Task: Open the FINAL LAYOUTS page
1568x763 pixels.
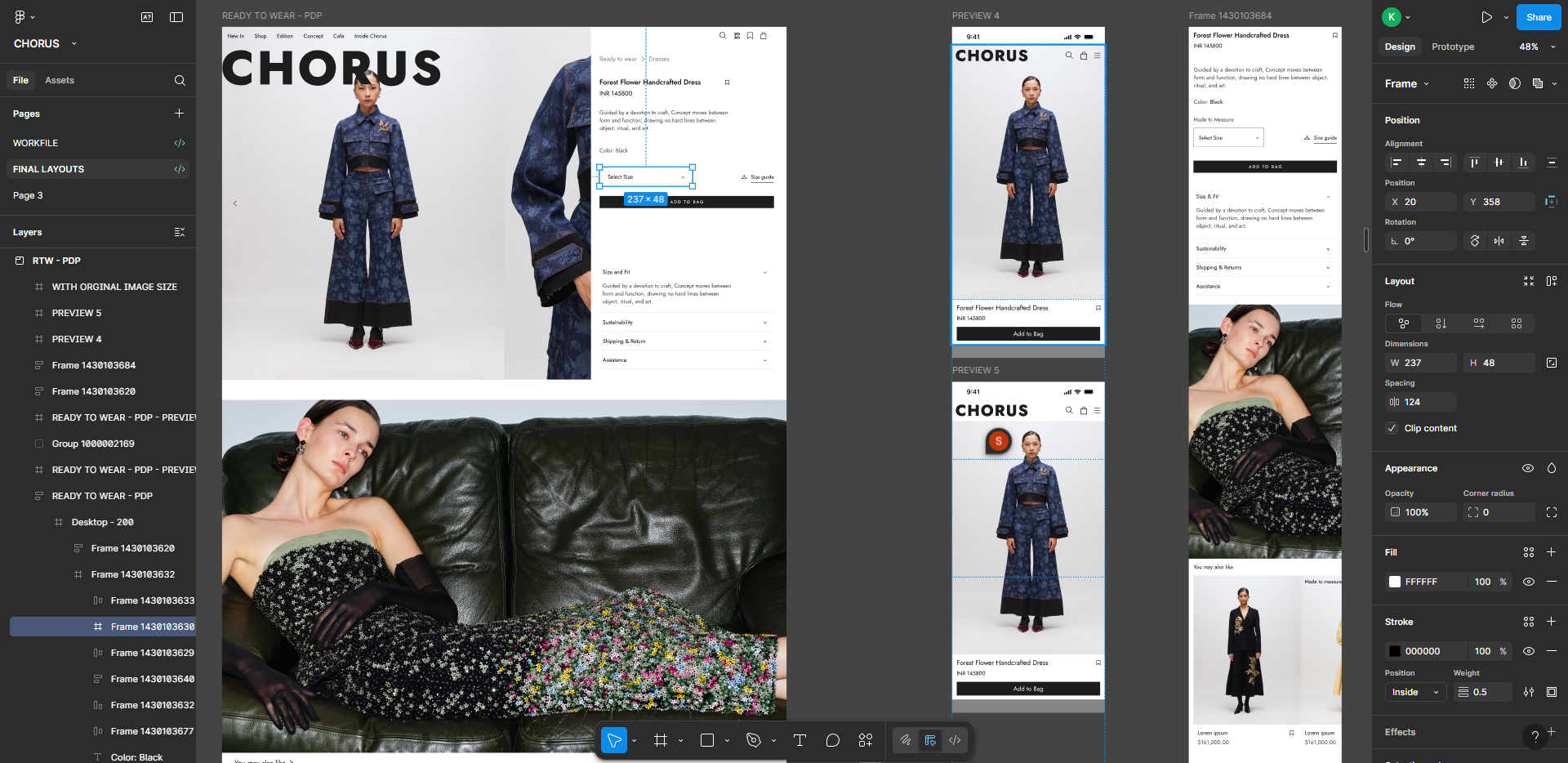Action: 49,169
